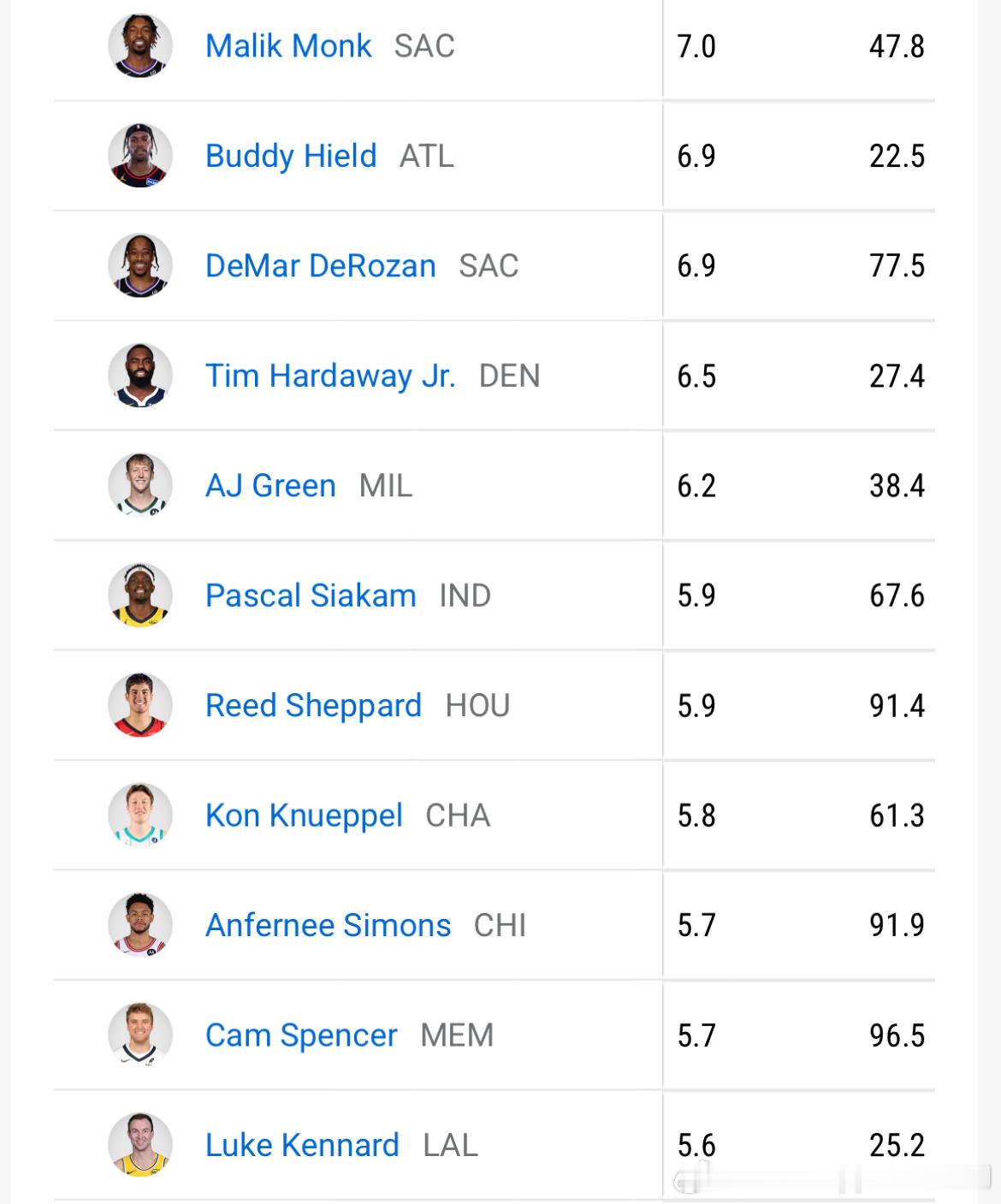Click Luke Kennard's headshot photo

[140, 1145]
